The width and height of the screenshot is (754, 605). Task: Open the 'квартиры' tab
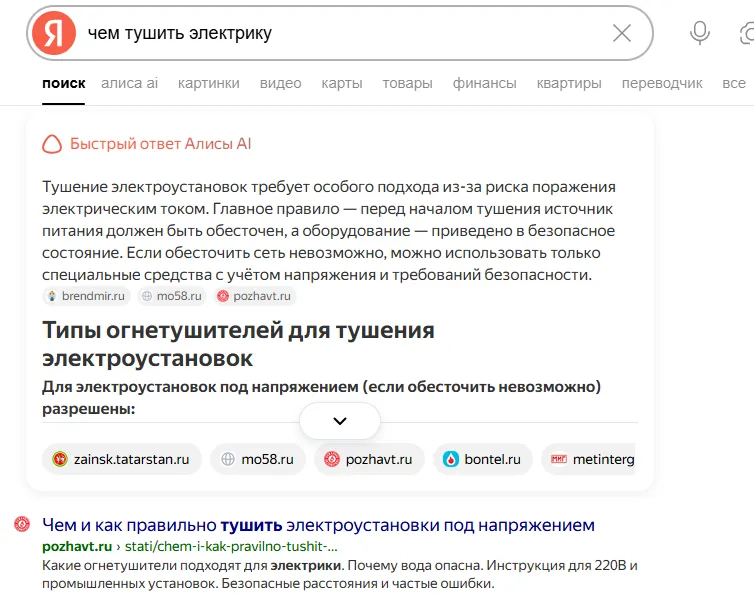click(x=569, y=83)
